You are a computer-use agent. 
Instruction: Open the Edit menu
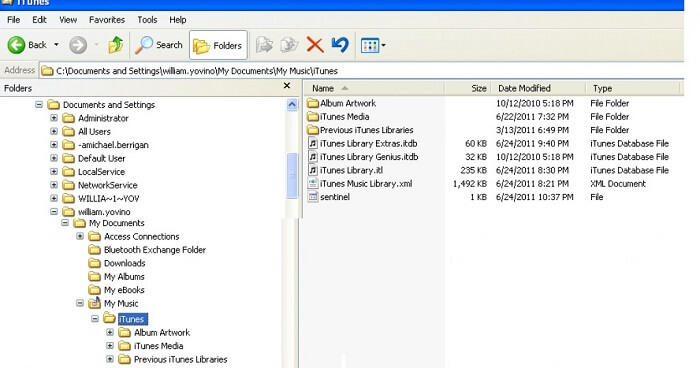[x=39, y=20]
